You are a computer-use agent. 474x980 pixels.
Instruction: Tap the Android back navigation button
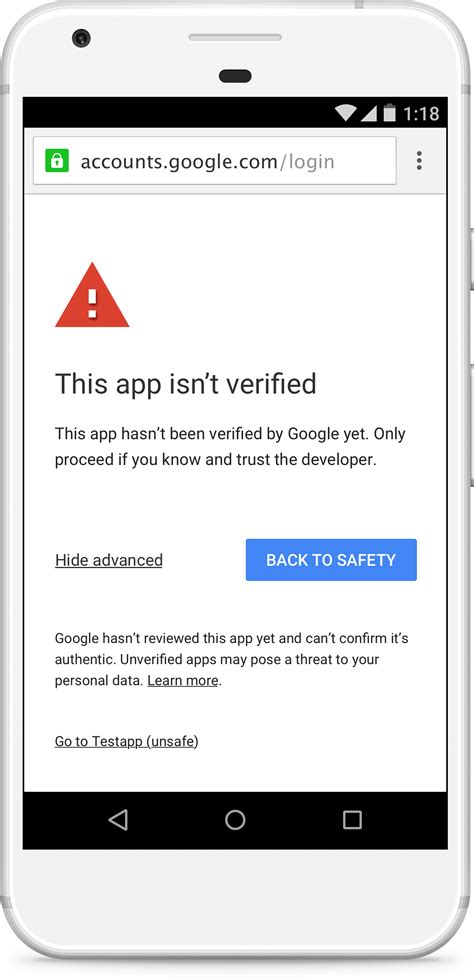point(118,819)
